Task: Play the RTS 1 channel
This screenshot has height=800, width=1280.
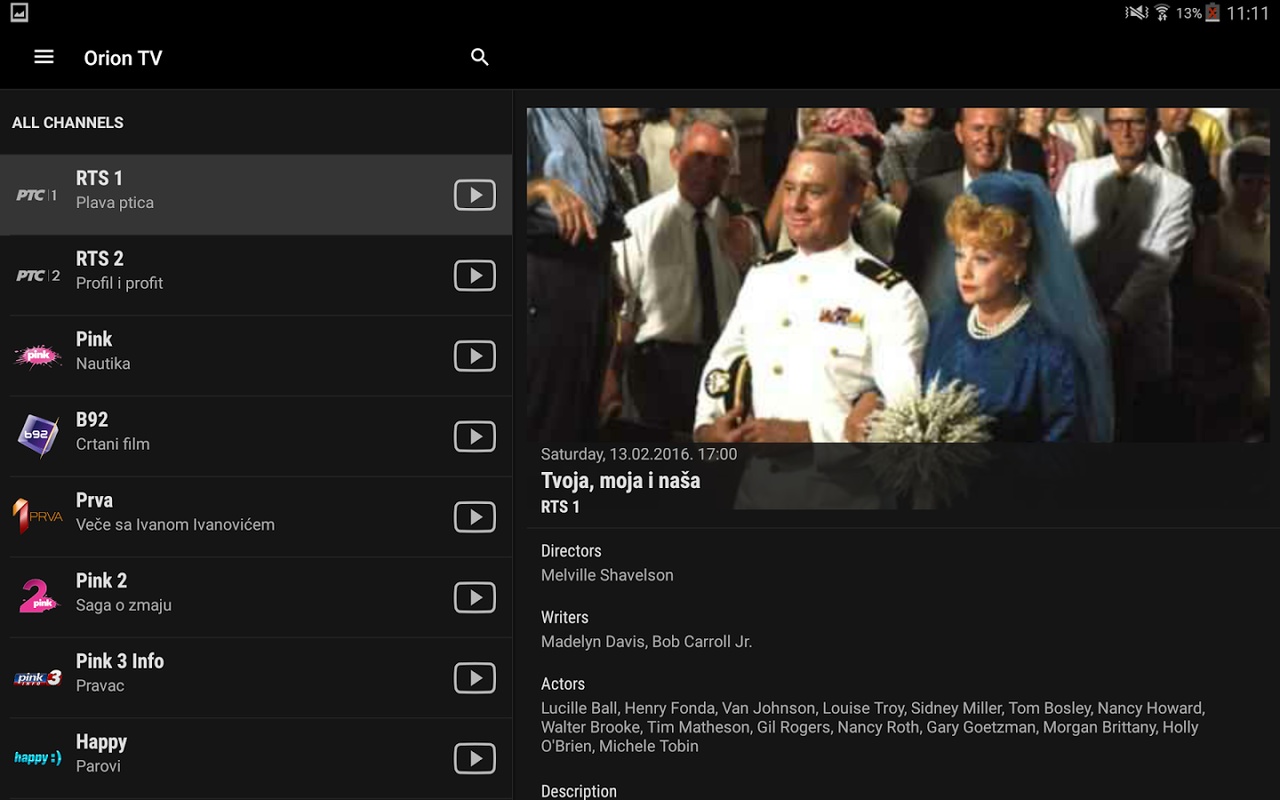Action: click(475, 195)
